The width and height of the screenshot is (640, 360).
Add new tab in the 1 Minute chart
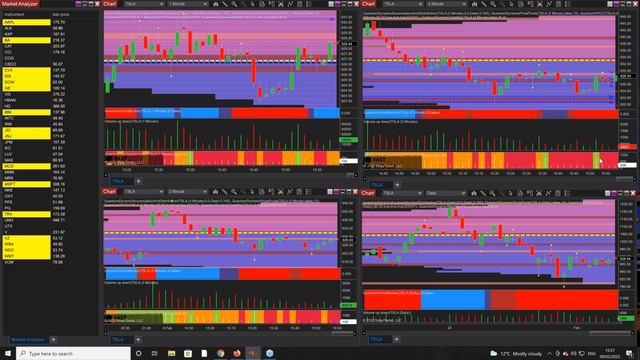click(138, 181)
